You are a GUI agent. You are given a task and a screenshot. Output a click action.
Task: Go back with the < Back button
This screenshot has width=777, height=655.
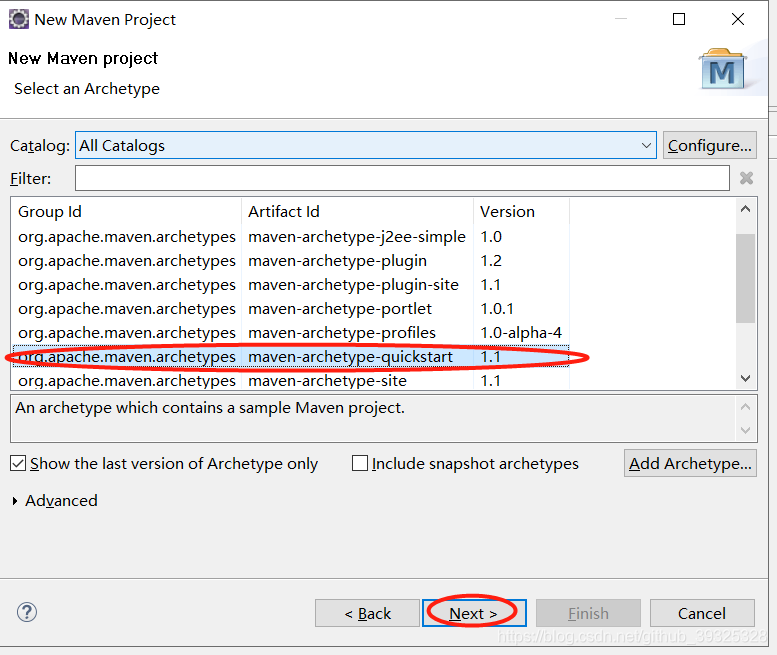pyautogui.click(x=367, y=613)
